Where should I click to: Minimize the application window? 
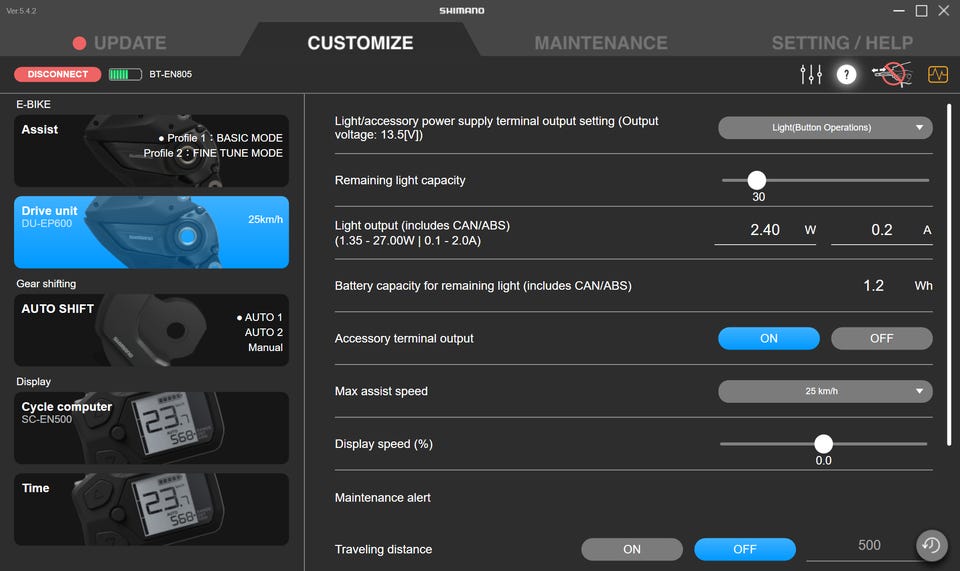tap(899, 11)
